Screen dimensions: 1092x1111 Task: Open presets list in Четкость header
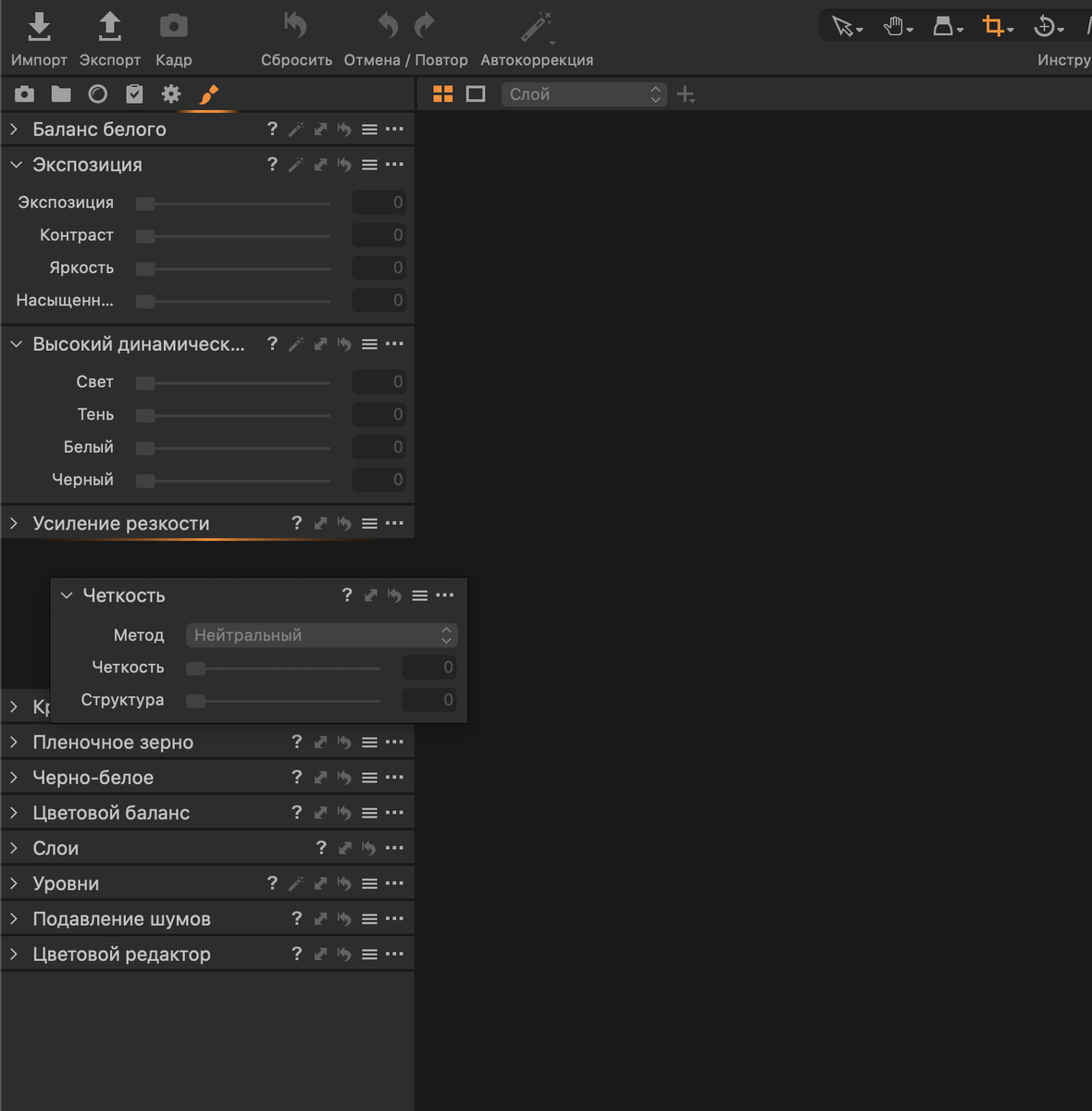pos(420,596)
